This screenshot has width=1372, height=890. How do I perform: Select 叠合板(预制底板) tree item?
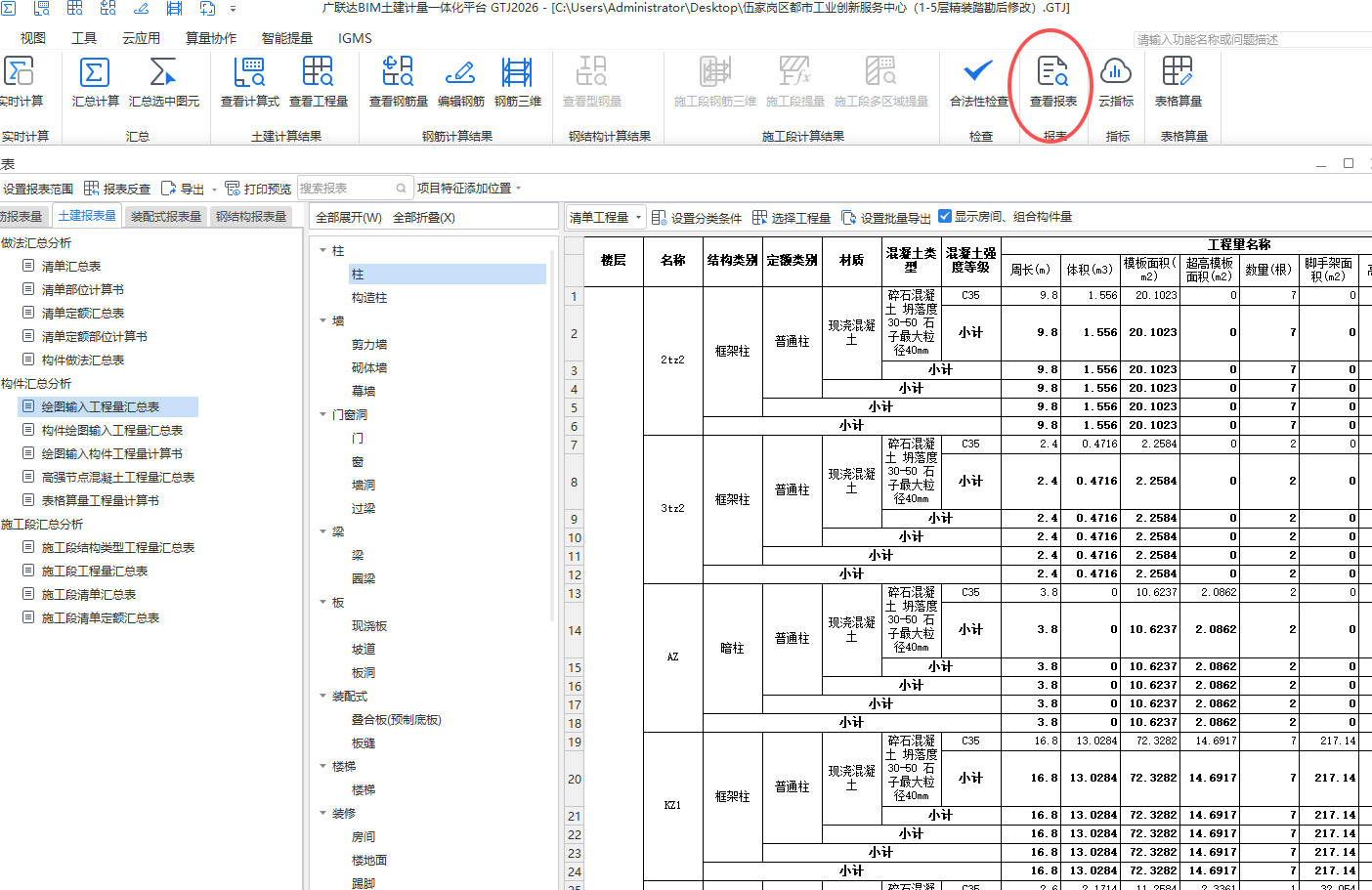pos(397,719)
